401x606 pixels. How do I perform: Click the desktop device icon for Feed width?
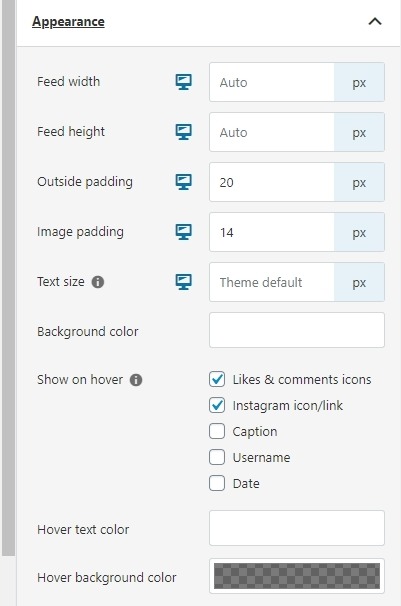184,82
